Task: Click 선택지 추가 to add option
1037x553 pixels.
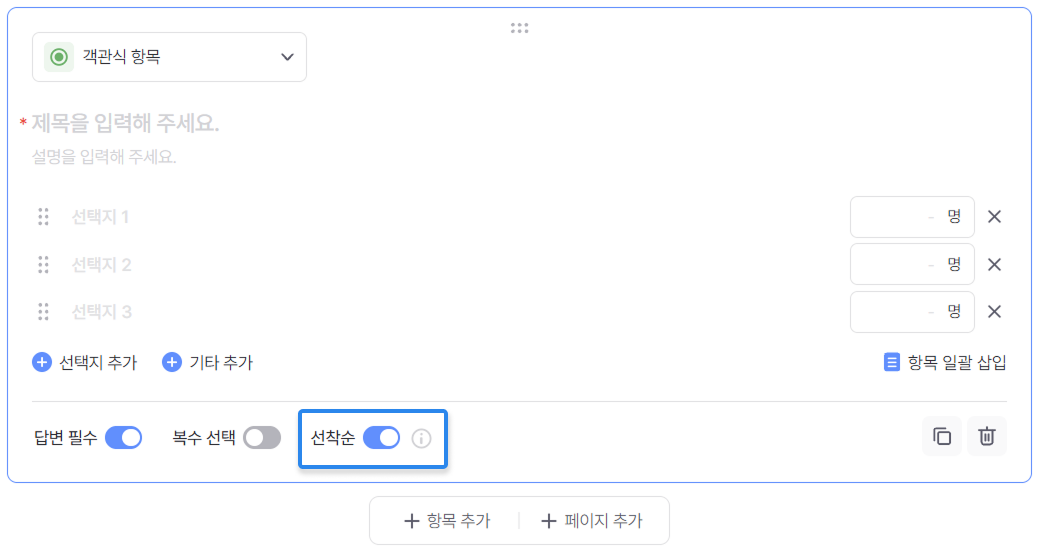Action: [x=85, y=362]
